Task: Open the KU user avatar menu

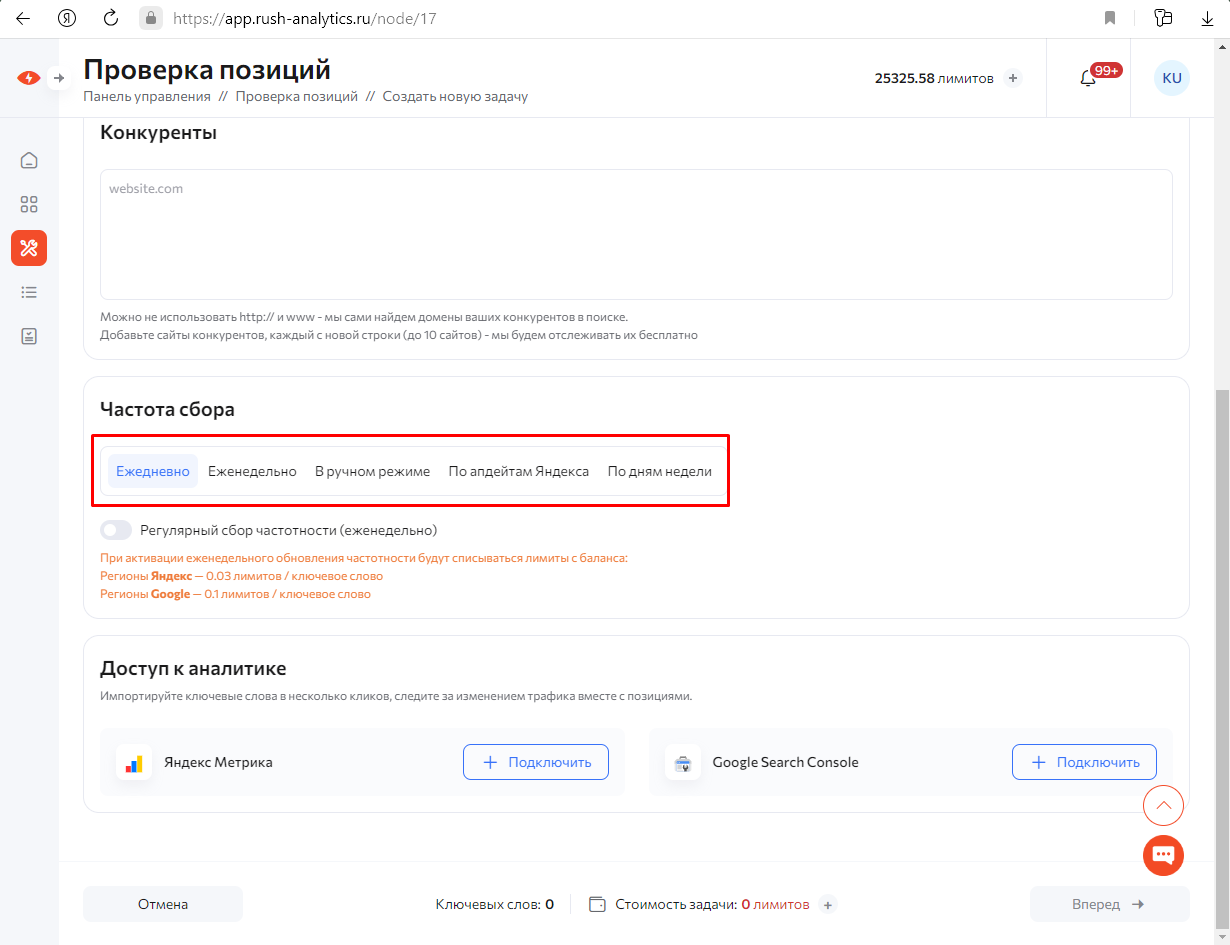Action: coord(1172,78)
